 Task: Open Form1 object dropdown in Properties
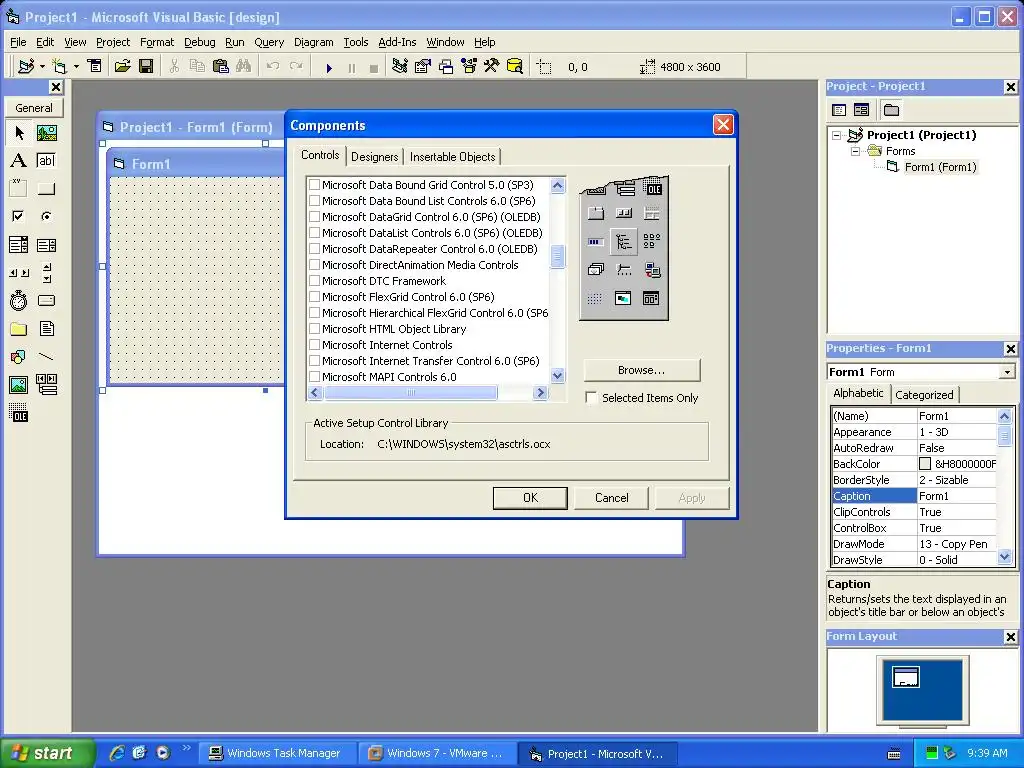(x=1007, y=372)
